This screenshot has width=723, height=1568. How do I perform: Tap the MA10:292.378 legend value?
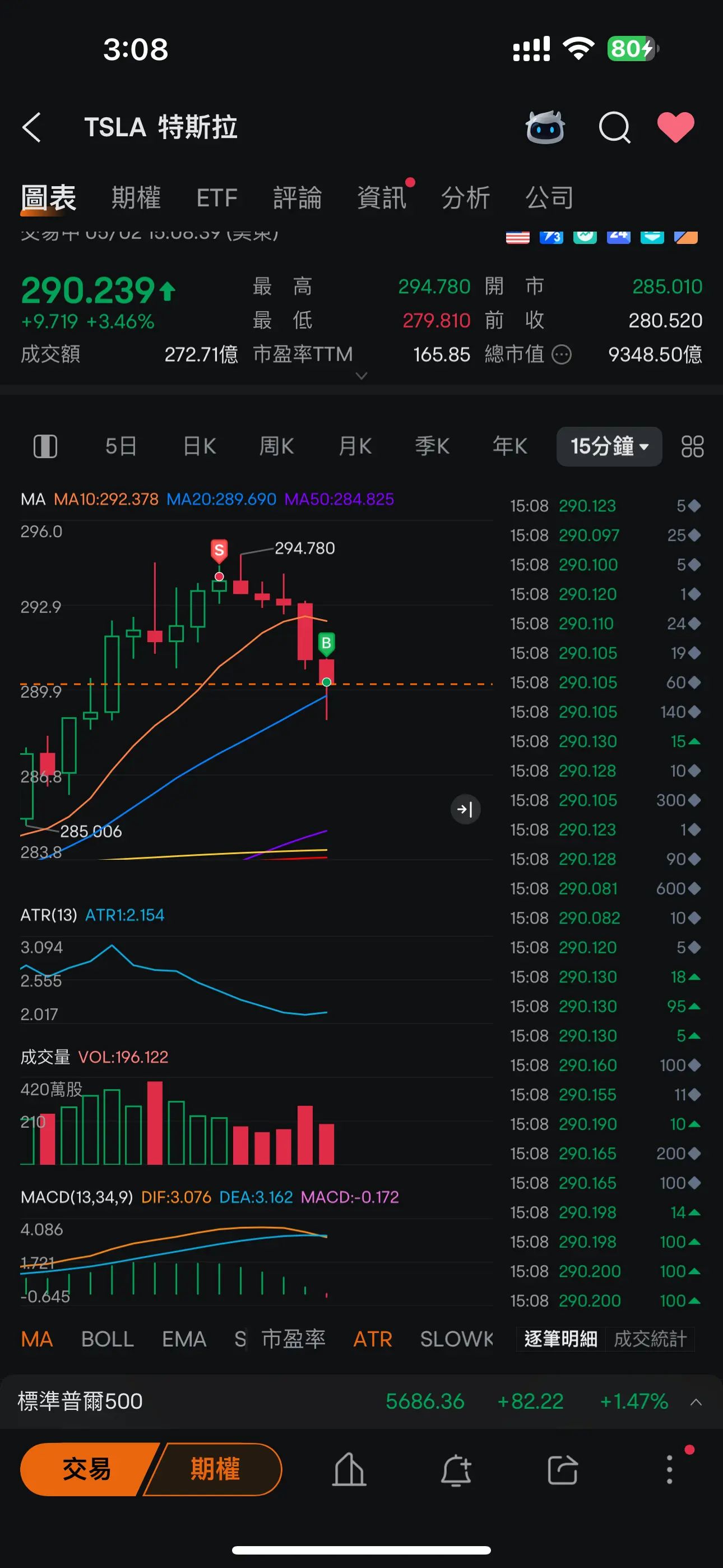[106, 500]
